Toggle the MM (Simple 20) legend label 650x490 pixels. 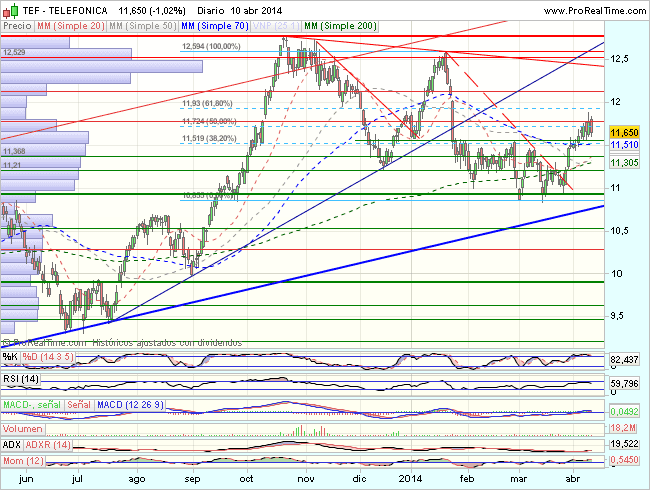pyautogui.click(x=70, y=26)
